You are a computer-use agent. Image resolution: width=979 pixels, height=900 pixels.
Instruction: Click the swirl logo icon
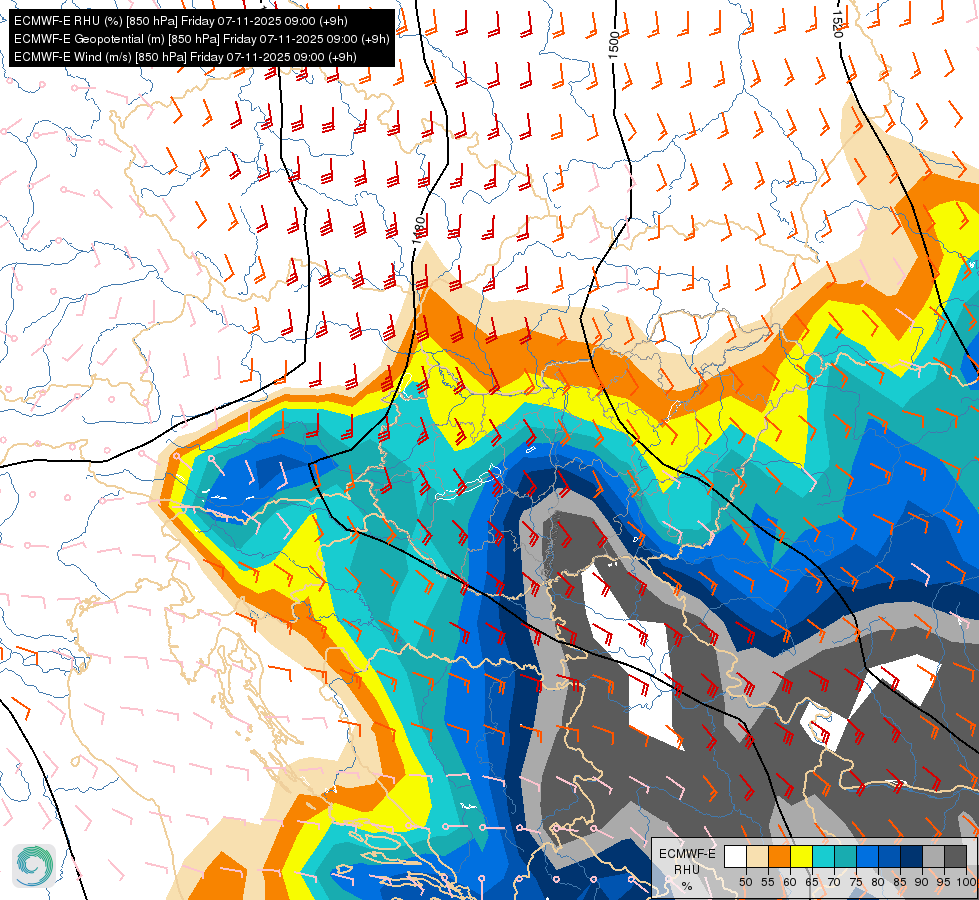pyautogui.click(x=34, y=866)
